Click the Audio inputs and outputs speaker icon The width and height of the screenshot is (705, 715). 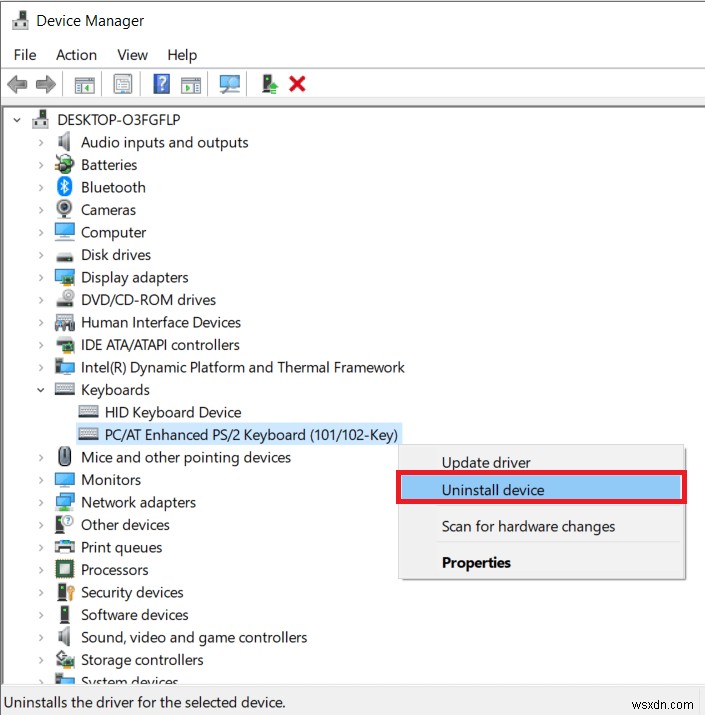(64, 142)
